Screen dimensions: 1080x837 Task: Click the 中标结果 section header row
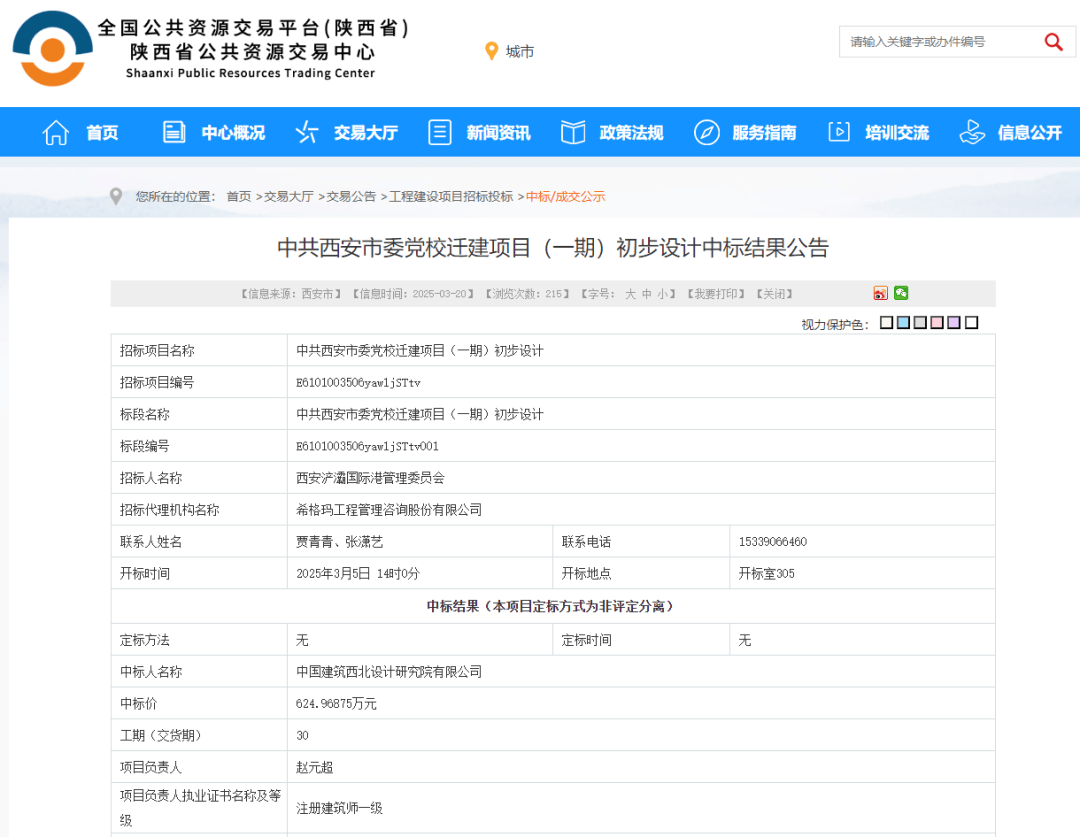[553, 606]
